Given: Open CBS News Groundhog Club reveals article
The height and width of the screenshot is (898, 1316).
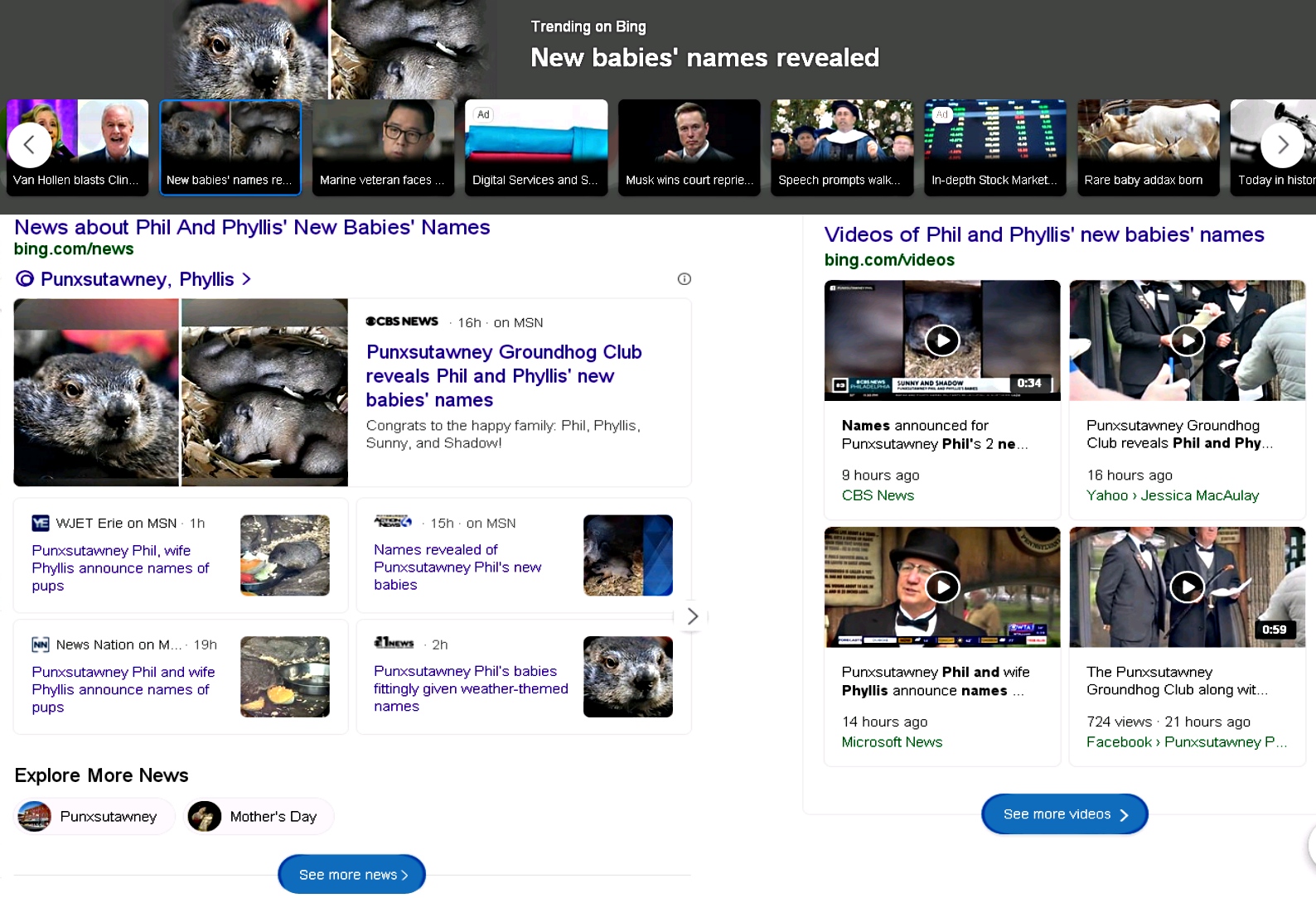Looking at the screenshot, I should pos(504,376).
